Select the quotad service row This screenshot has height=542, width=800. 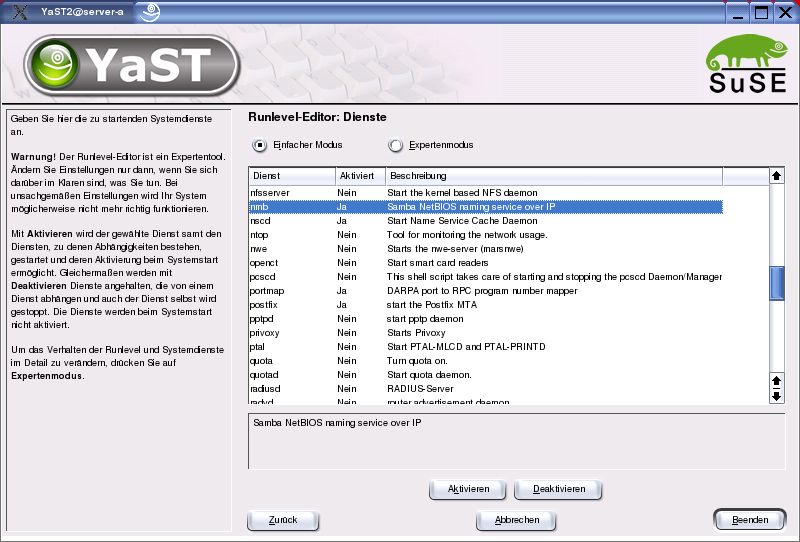tap(486, 375)
